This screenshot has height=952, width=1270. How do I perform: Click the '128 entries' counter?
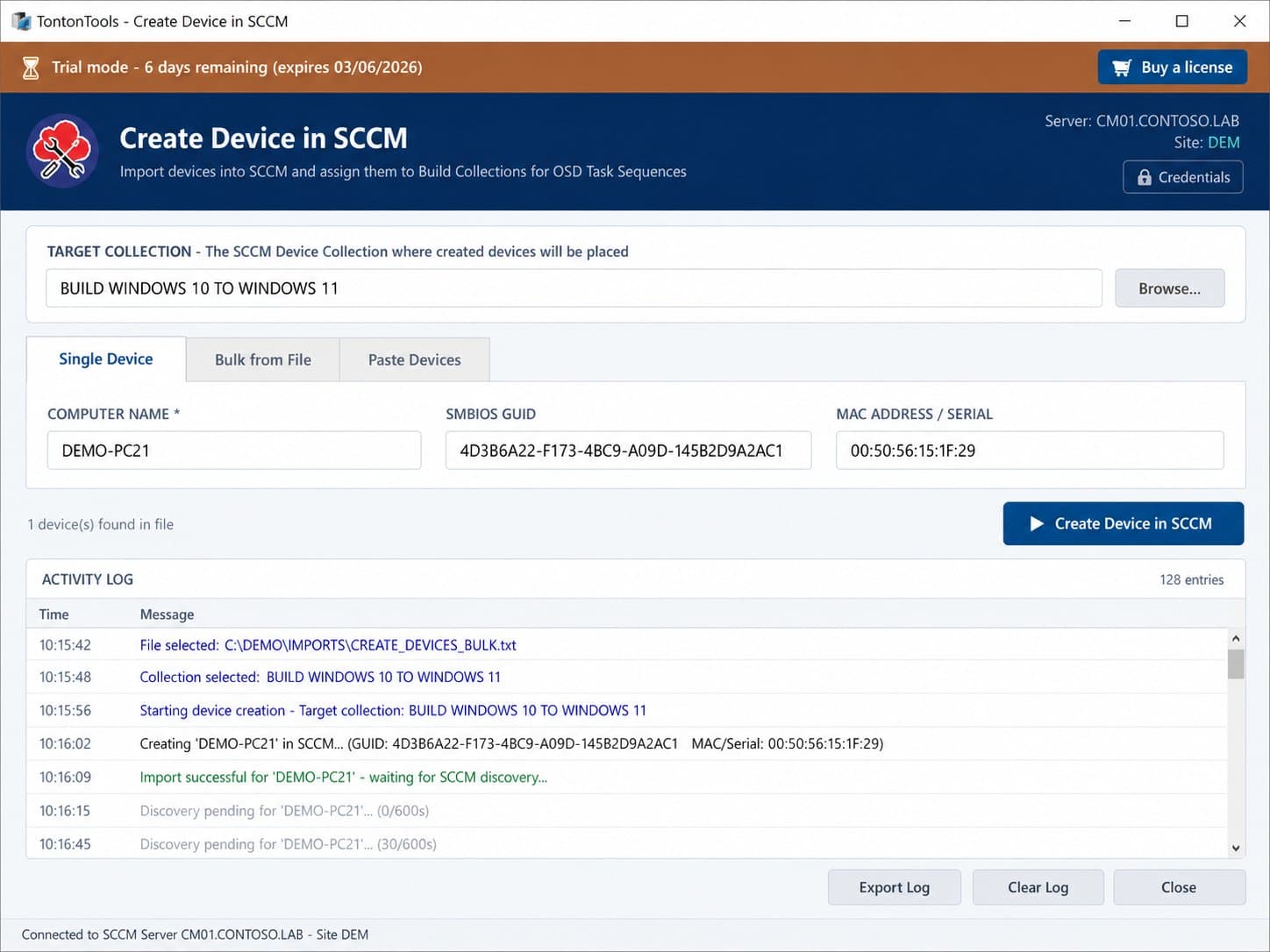click(1191, 579)
